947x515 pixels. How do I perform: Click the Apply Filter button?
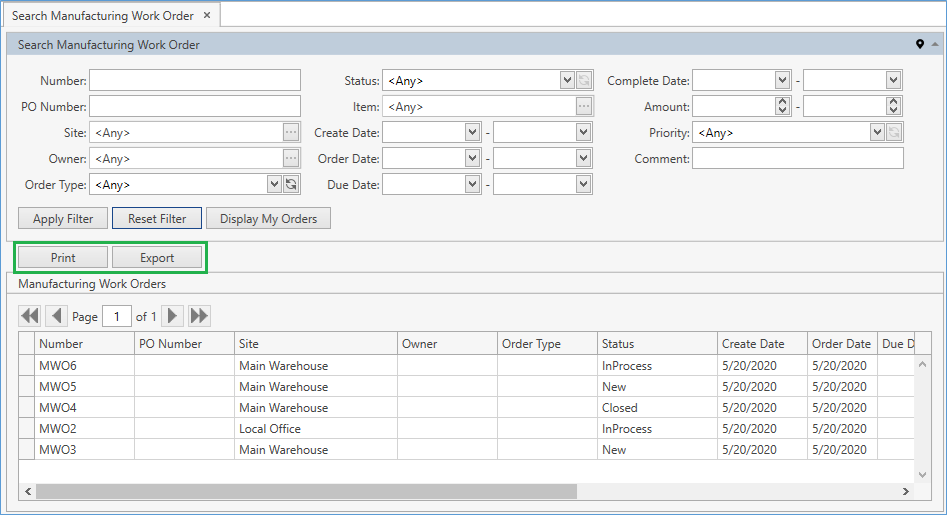pos(63,218)
